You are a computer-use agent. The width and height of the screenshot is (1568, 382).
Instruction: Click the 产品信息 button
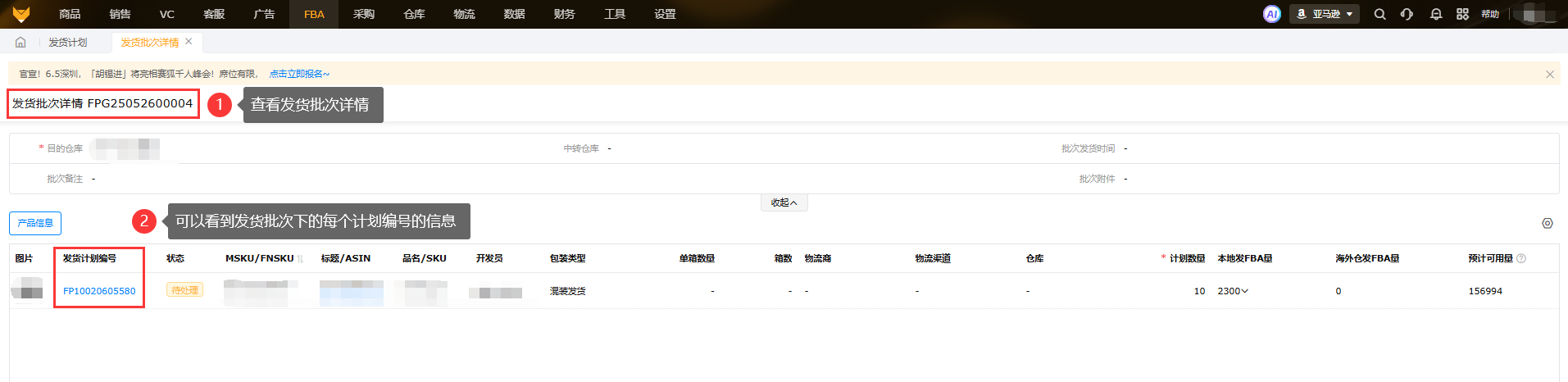click(35, 223)
